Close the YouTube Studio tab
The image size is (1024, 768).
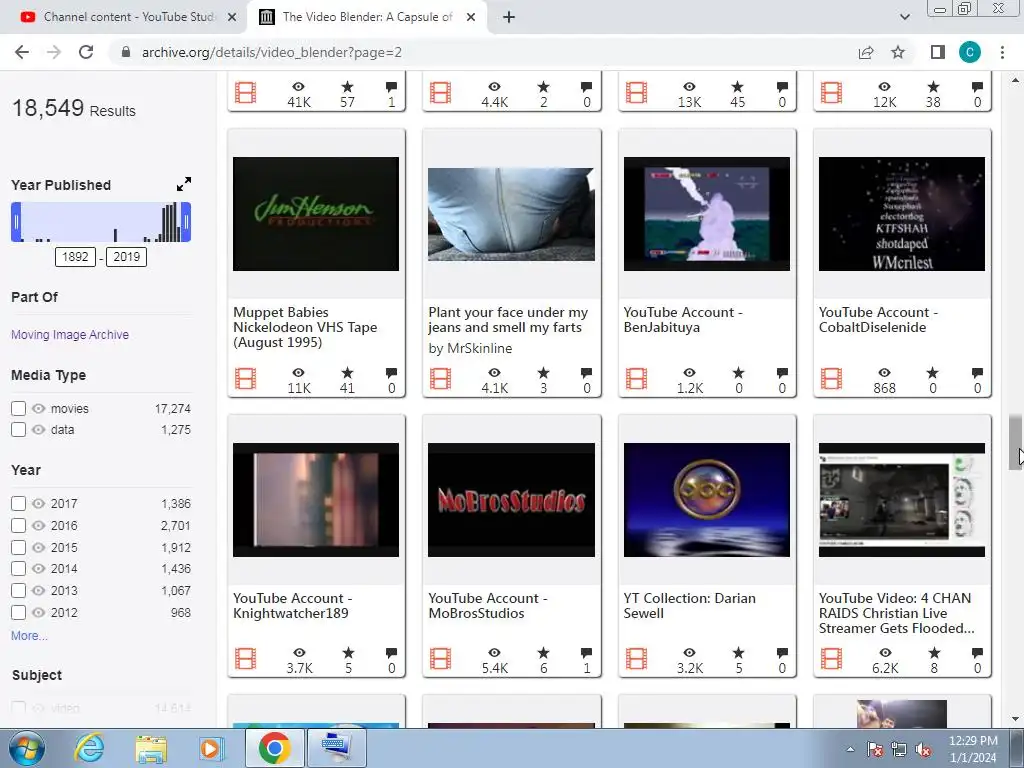(232, 17)
